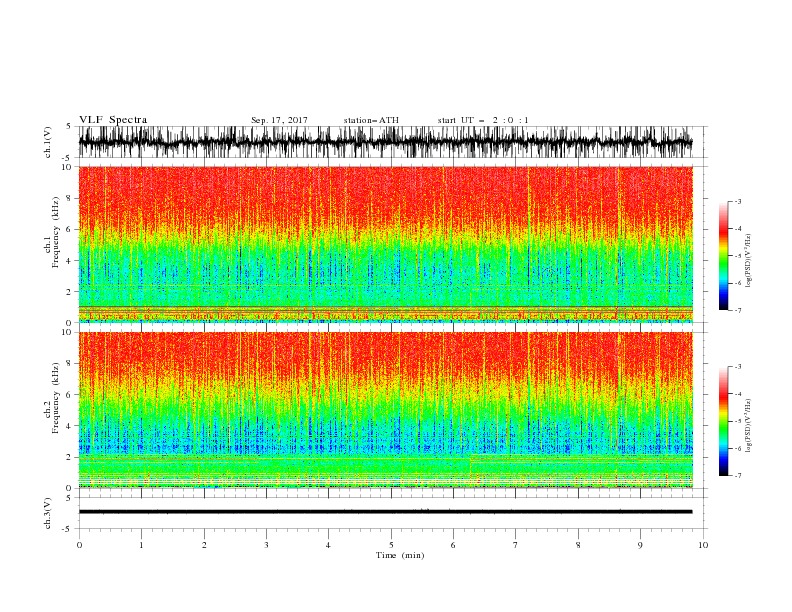Image resolution: width=792 pixels, height=612 pixels.
Task: Click the lower 'log(PSD)(V²/Hz)' colorbar label
Action: (x=748, y=425)
